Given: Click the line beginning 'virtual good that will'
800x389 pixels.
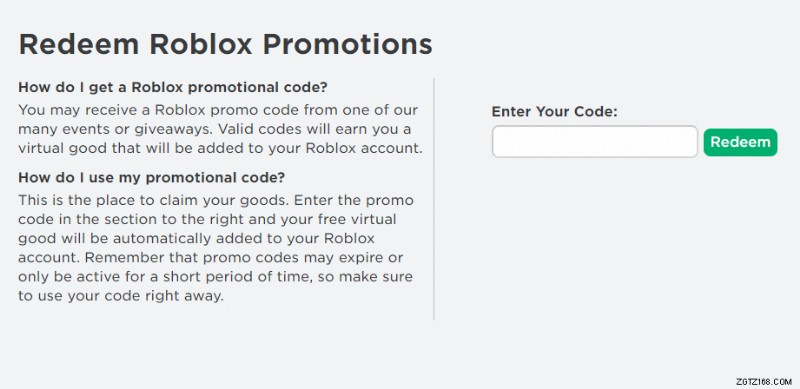Looking at the screenshot, I should pos(220,148).
